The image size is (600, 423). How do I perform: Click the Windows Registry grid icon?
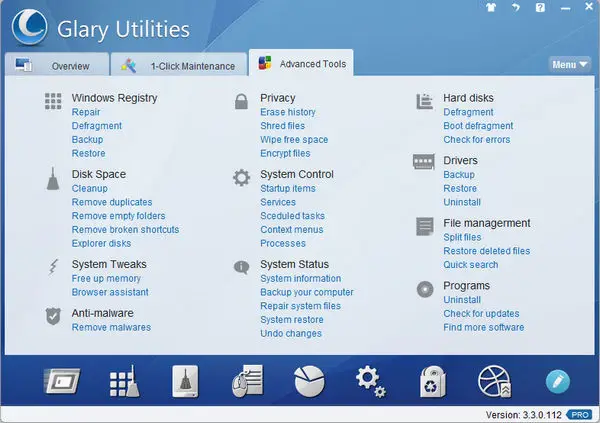pyautogui.click(x=53, y=101)
